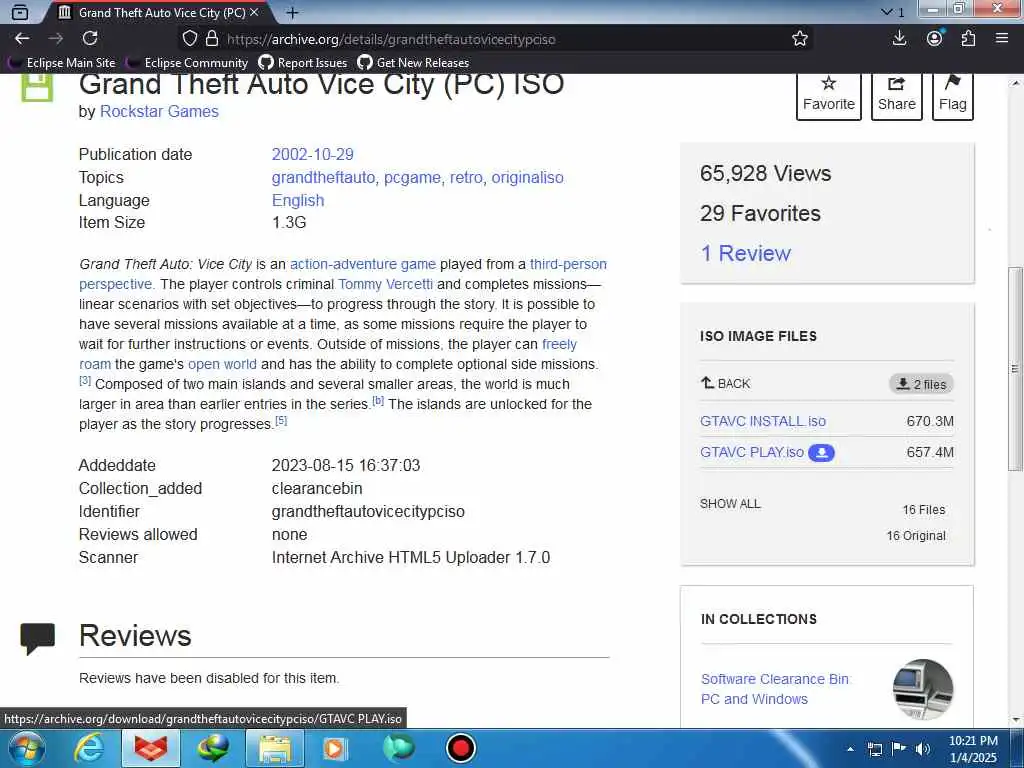Open Eclipse Community bookmark
1024x768 pixels.
click(x=187, y=63)
